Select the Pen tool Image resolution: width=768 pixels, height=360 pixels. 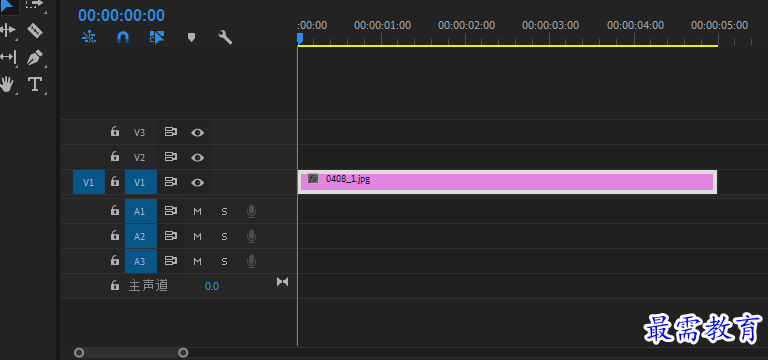[34, 58]
